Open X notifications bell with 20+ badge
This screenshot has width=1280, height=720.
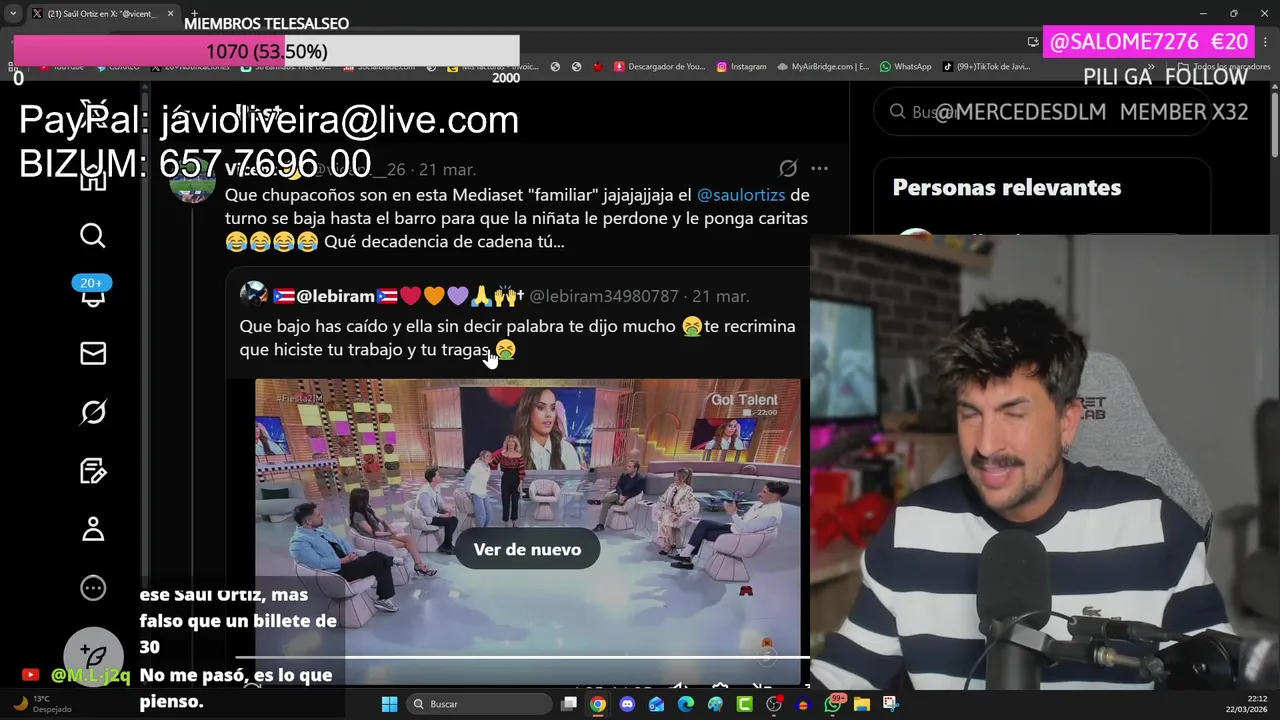point(92,293)
